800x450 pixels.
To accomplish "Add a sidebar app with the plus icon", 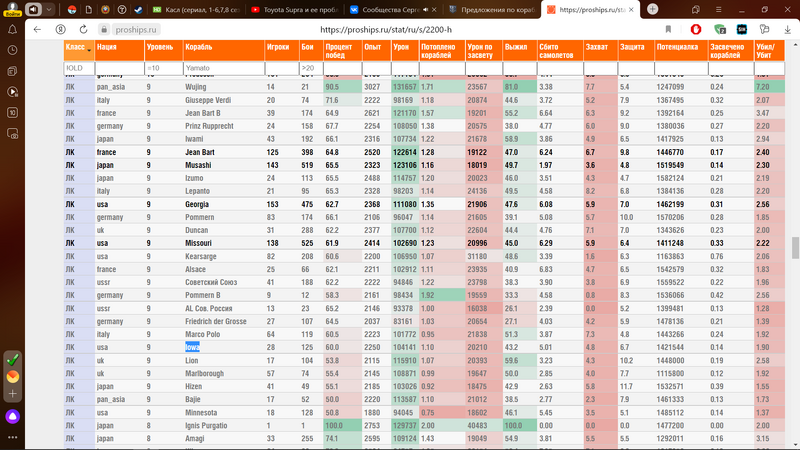I will pos(12,394).
